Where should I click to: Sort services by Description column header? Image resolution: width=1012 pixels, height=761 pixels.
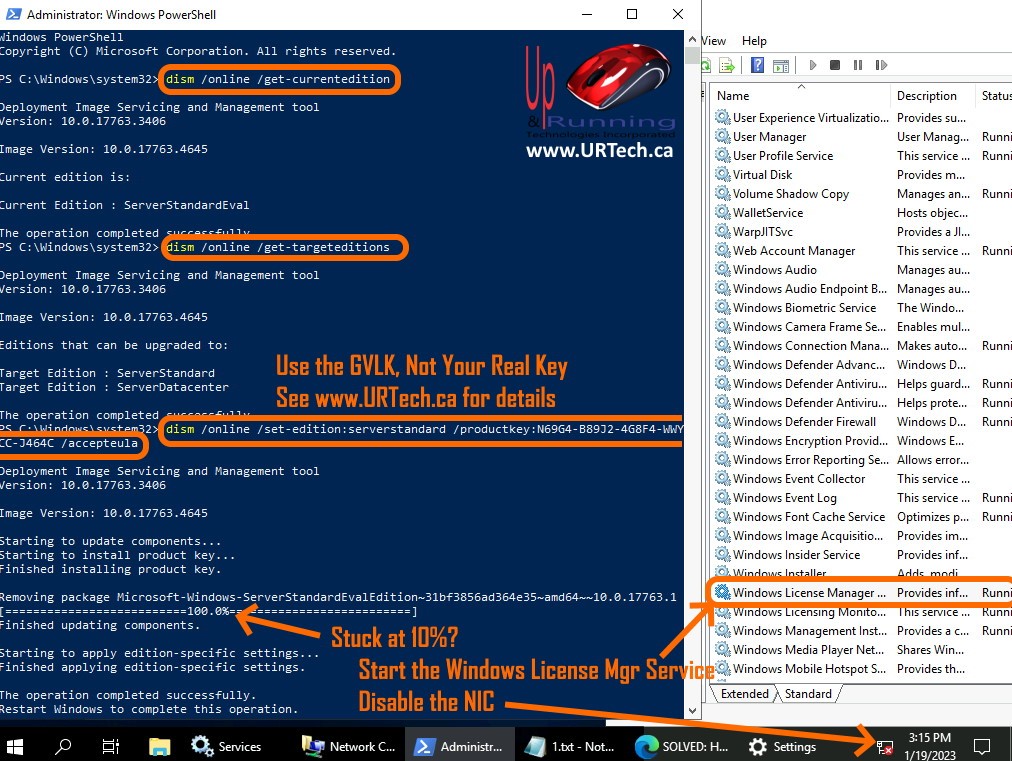pyautogui.click(x=930, y=96)
